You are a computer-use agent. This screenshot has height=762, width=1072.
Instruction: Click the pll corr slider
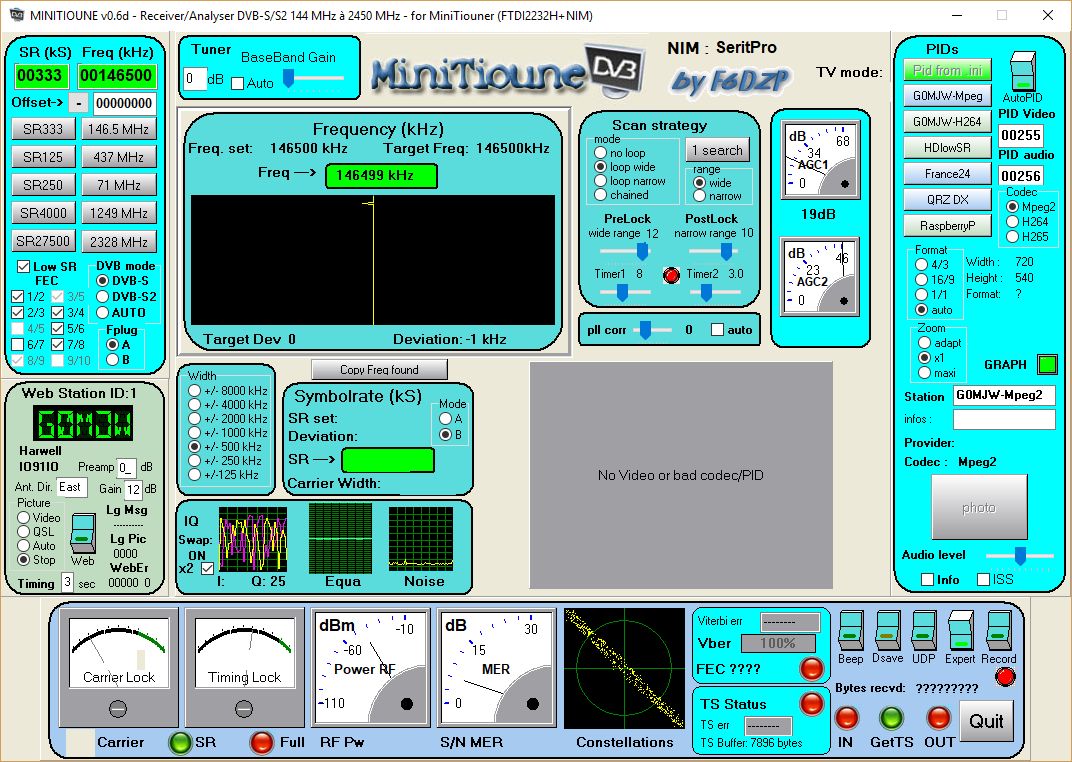coord(645,330)
